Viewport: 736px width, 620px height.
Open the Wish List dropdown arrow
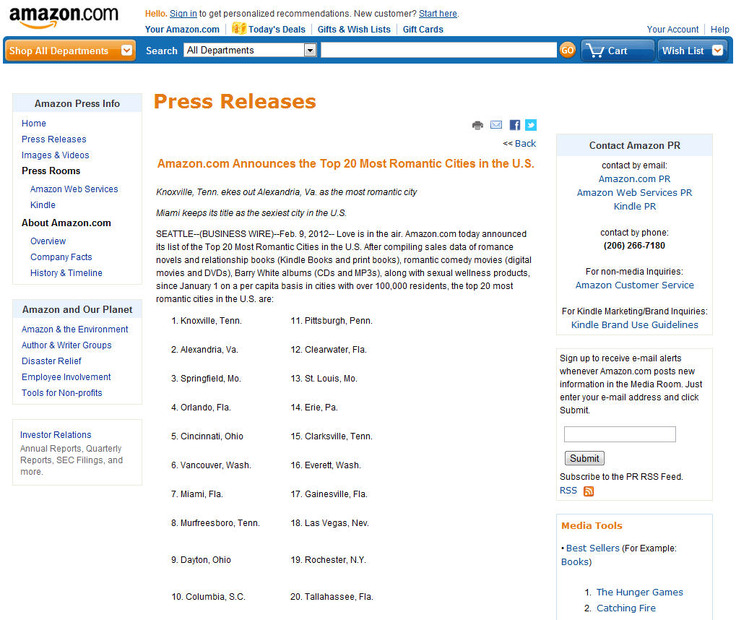coord(717,50)
